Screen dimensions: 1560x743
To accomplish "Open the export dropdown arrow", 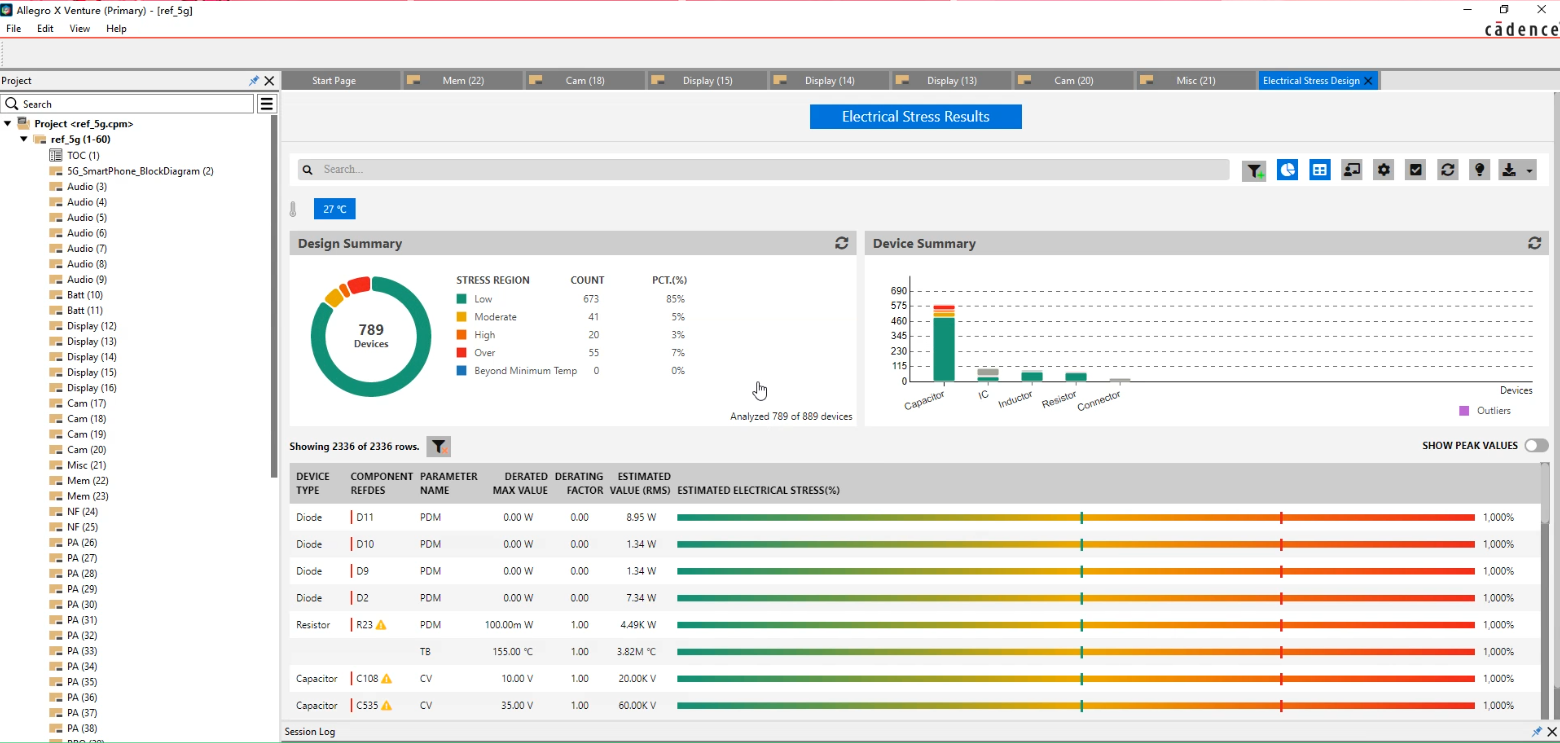I will tap(1530, 171).
